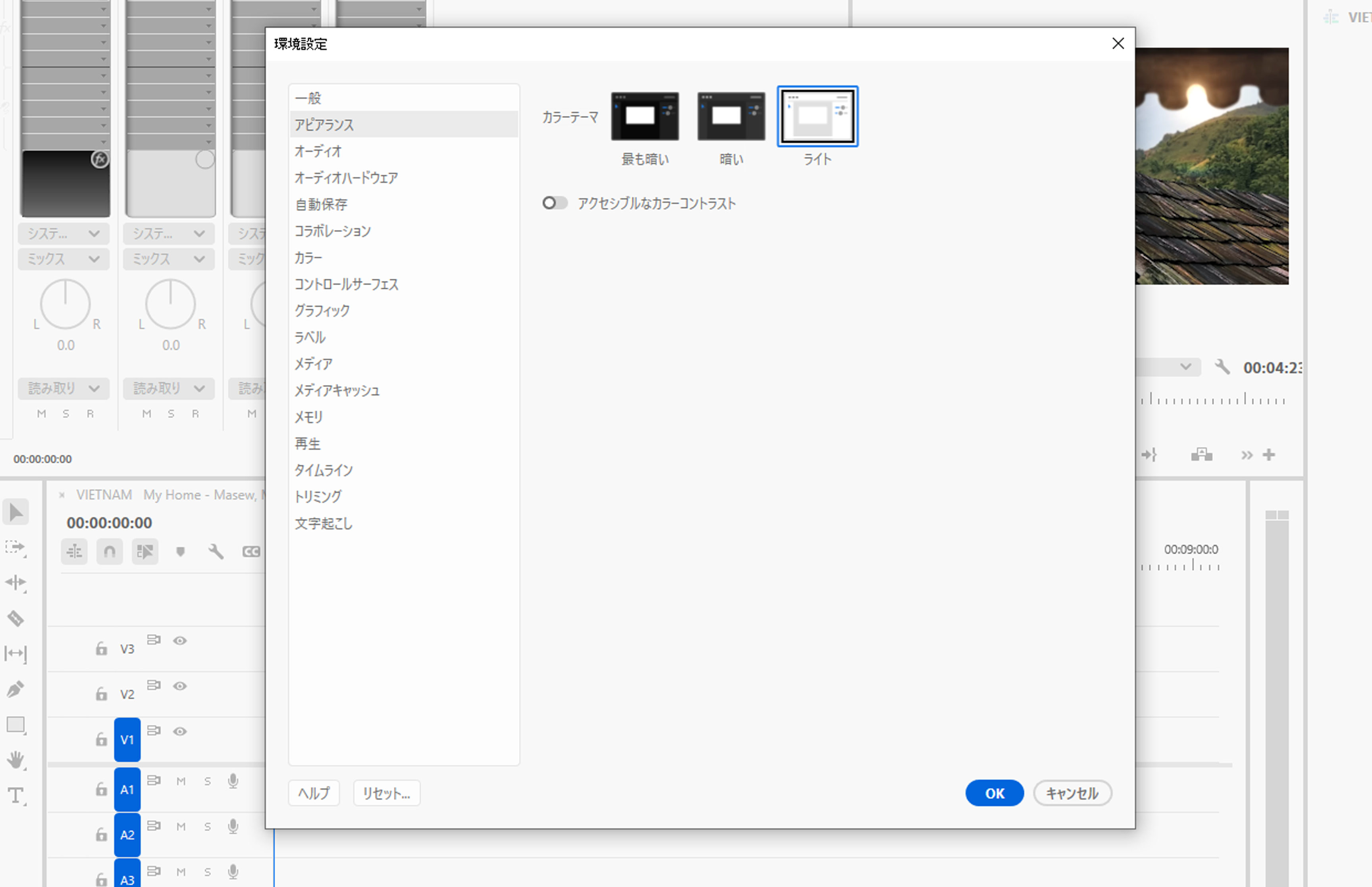Select the Pen tool
Image resolution: width=1372 pixels, height=887 pixels.
pos(15,689)
